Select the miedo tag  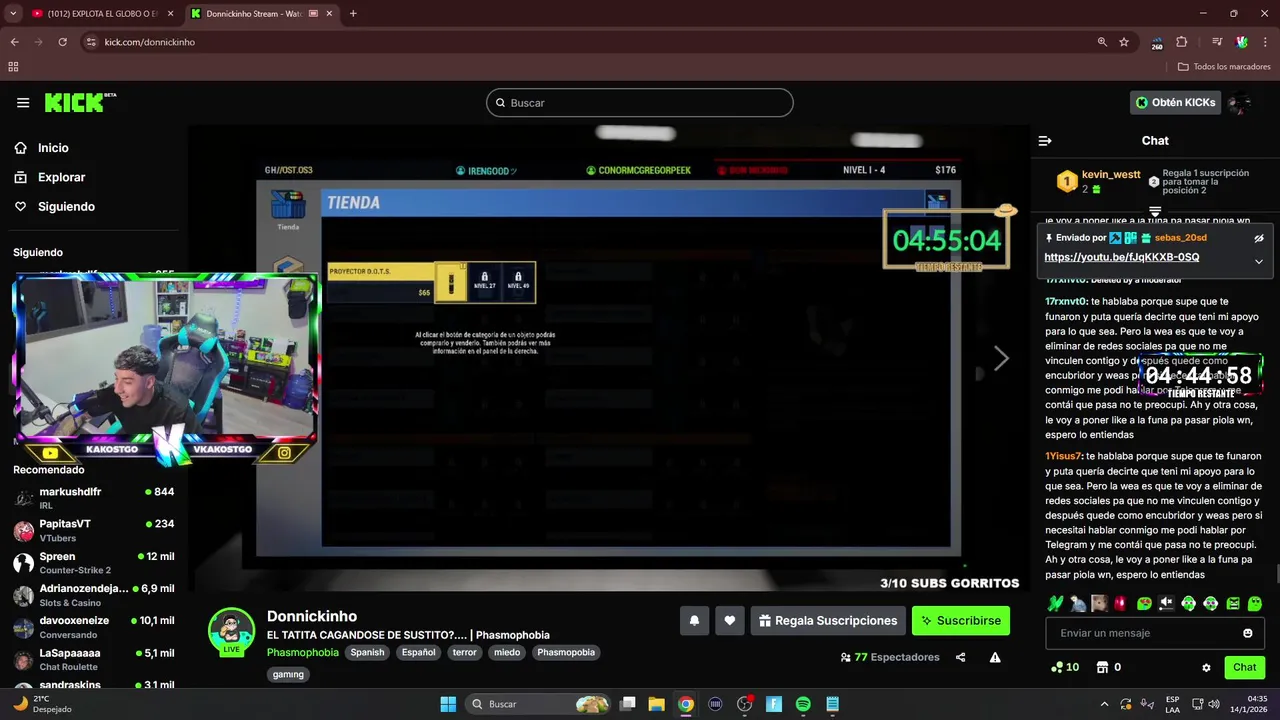507,652
